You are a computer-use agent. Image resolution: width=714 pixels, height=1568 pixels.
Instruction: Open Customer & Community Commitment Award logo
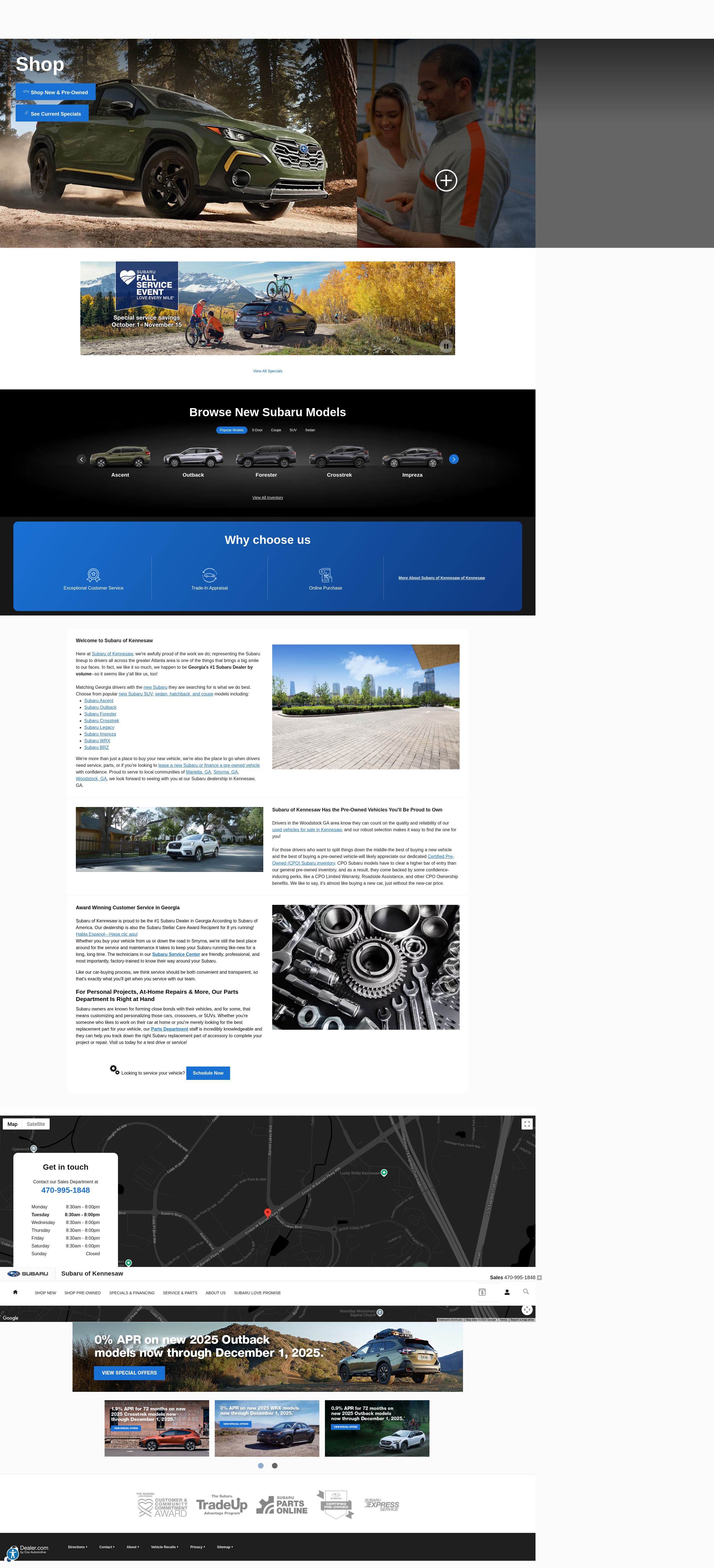pyautogui.click(x=162, y=1505)
